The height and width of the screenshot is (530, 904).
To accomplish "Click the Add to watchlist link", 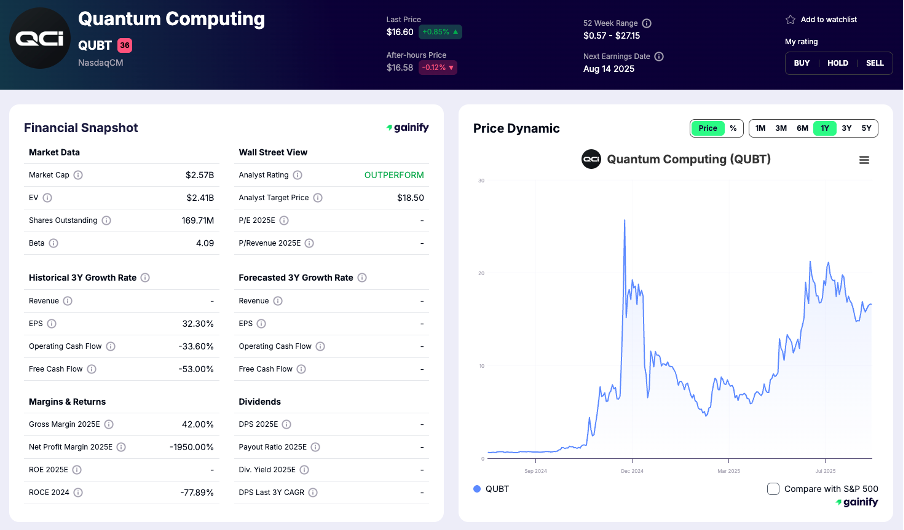I will point(828,20).
